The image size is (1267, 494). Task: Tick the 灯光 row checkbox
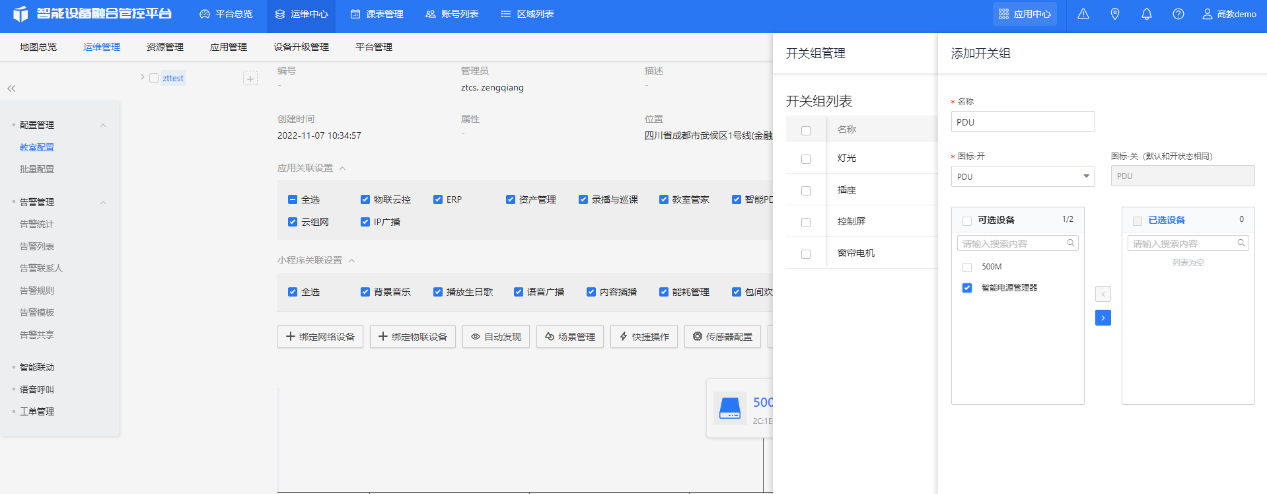click(x=806, y=159)
